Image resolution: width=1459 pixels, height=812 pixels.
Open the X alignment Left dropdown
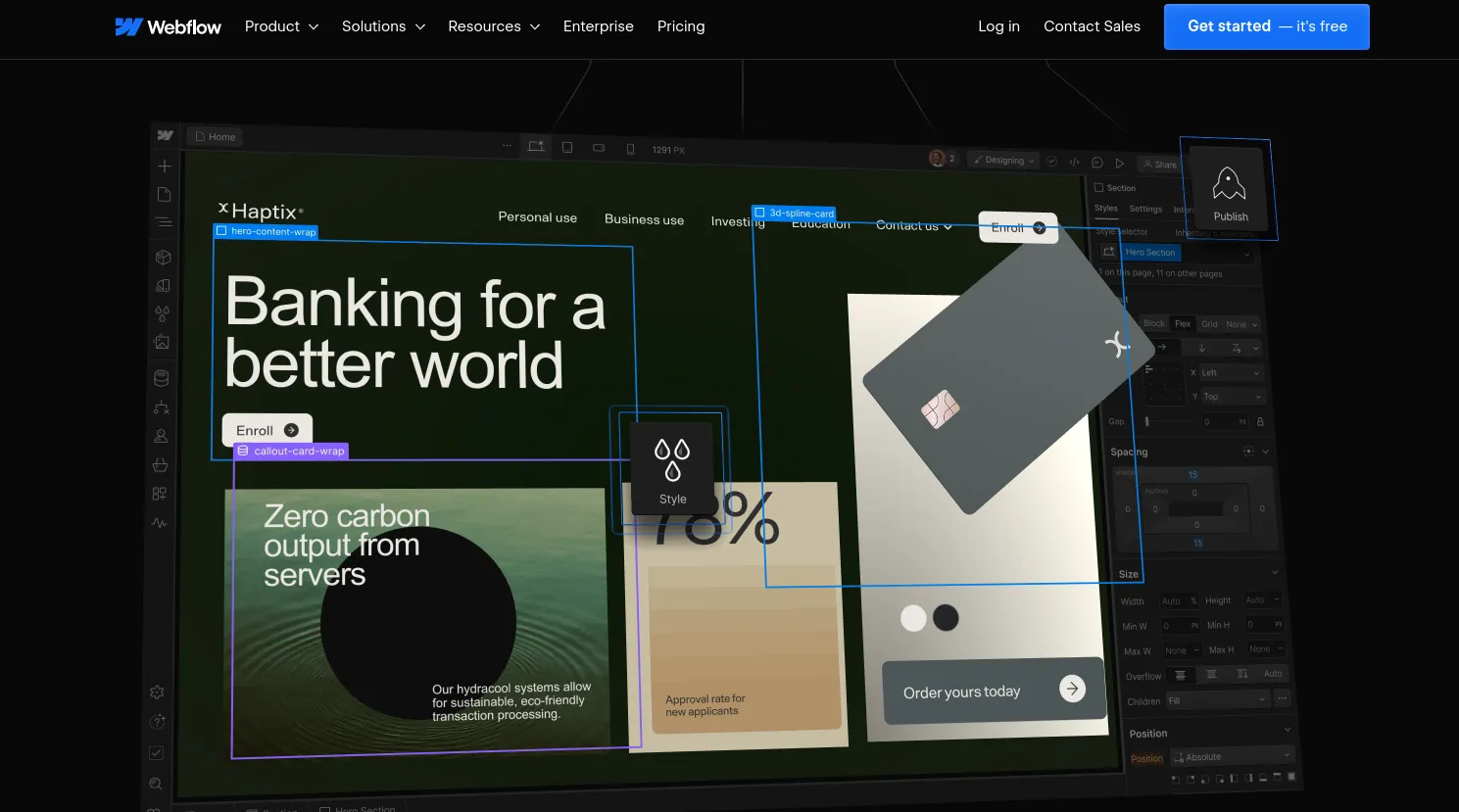pyautogui.click(x=1232, y=373)
